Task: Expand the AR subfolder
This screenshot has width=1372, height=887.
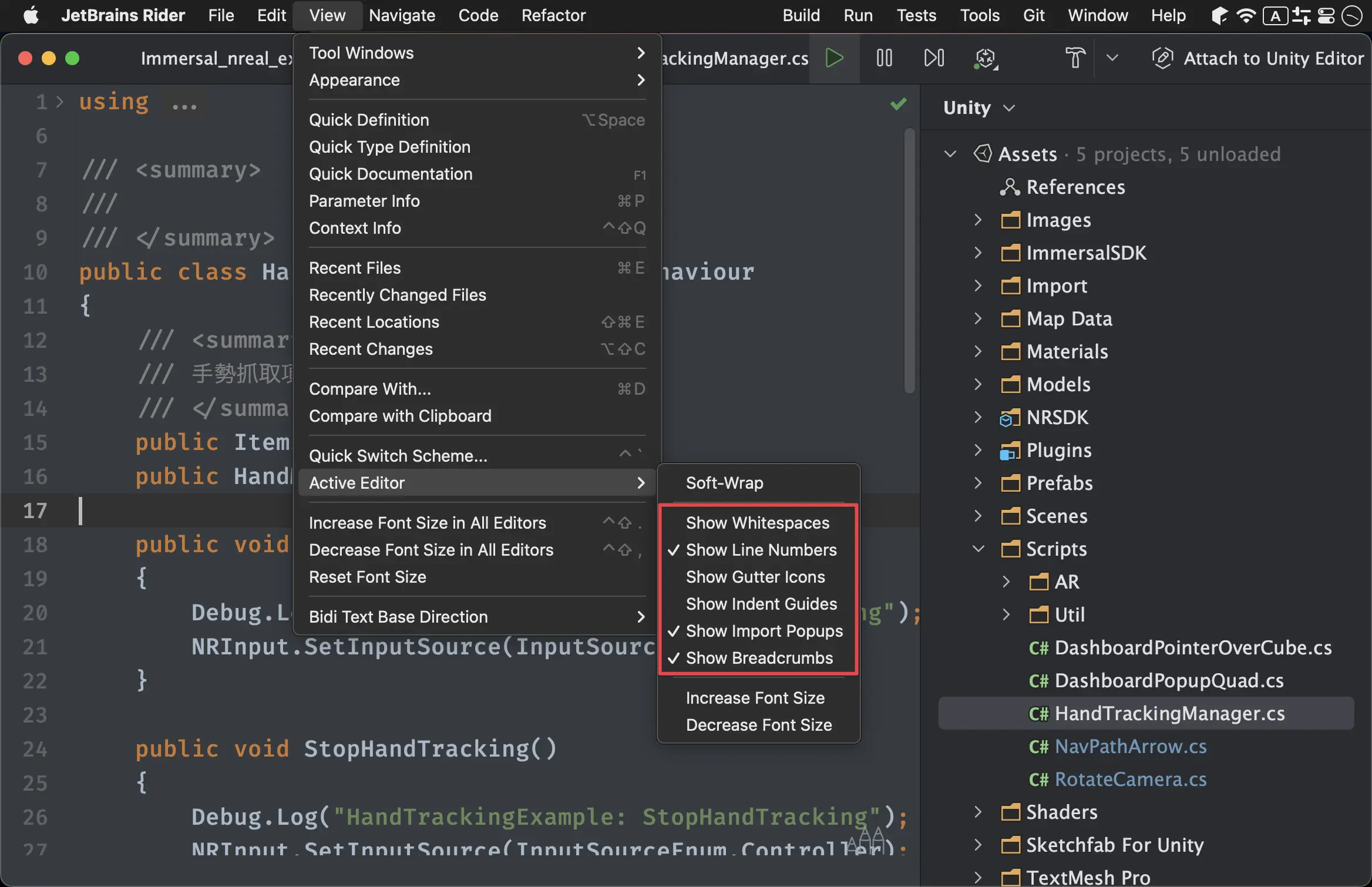Action: 1006,582
